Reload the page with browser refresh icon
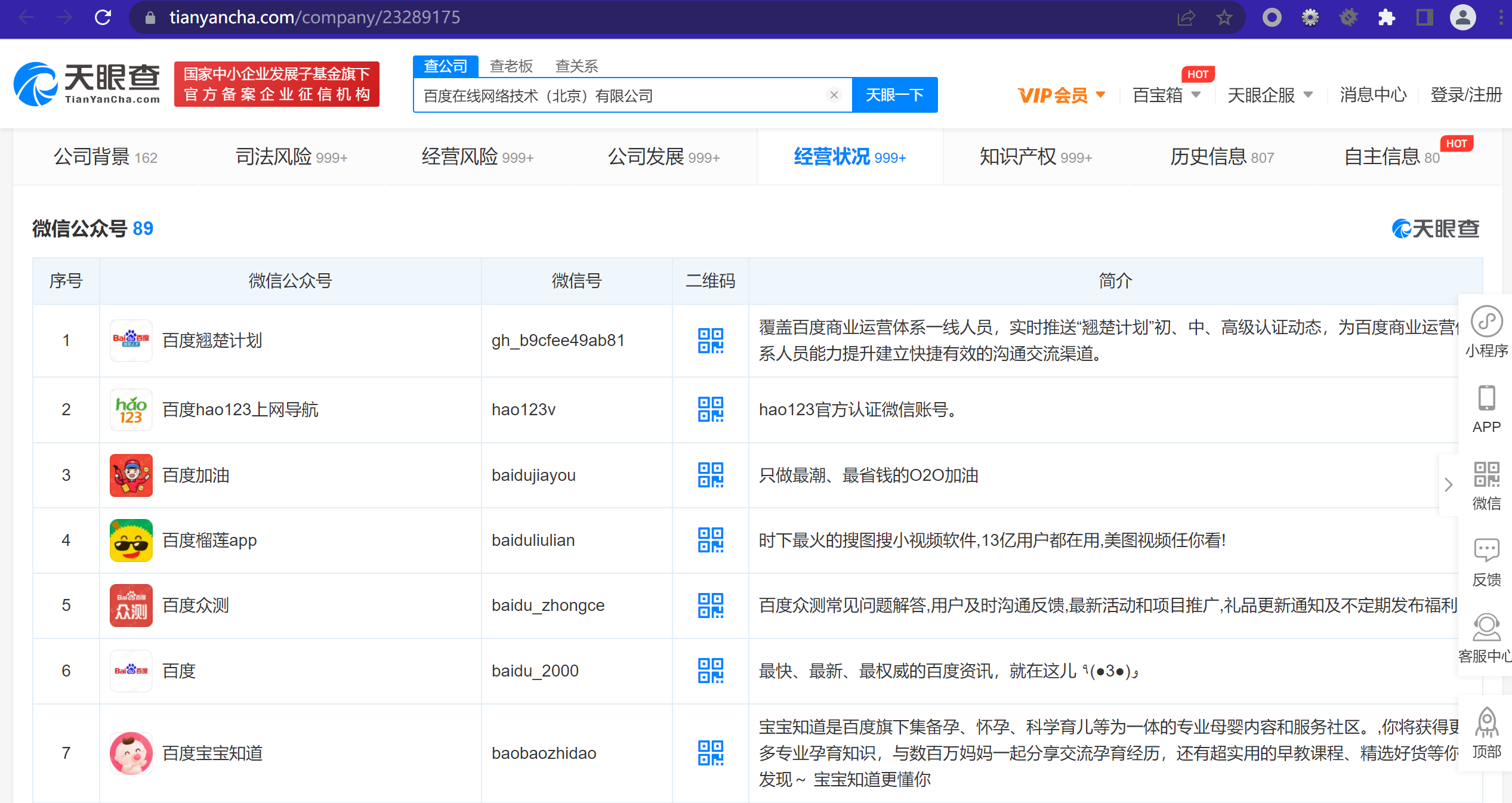Image resolution: width=1512 pixels, height=803 pixels. (x=103, y=17)
